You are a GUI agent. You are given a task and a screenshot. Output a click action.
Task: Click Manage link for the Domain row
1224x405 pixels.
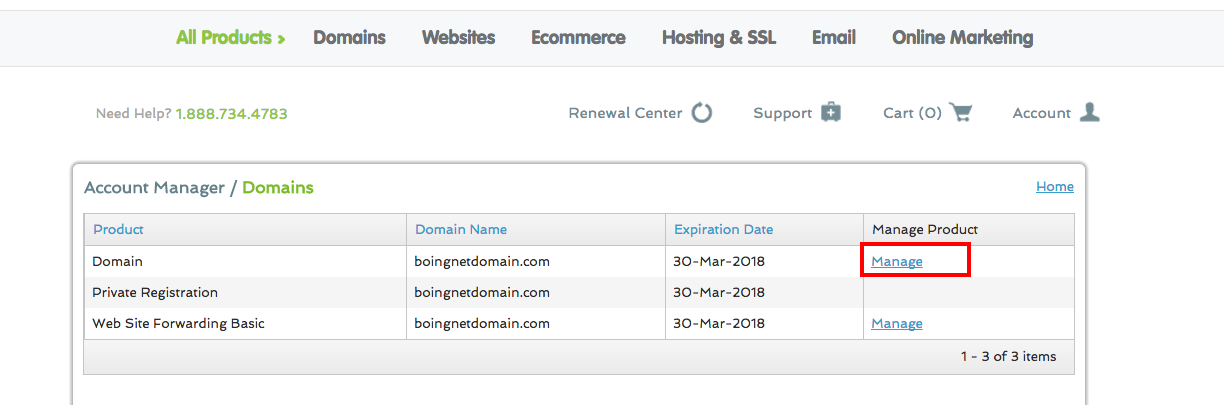tap(897, 262)
